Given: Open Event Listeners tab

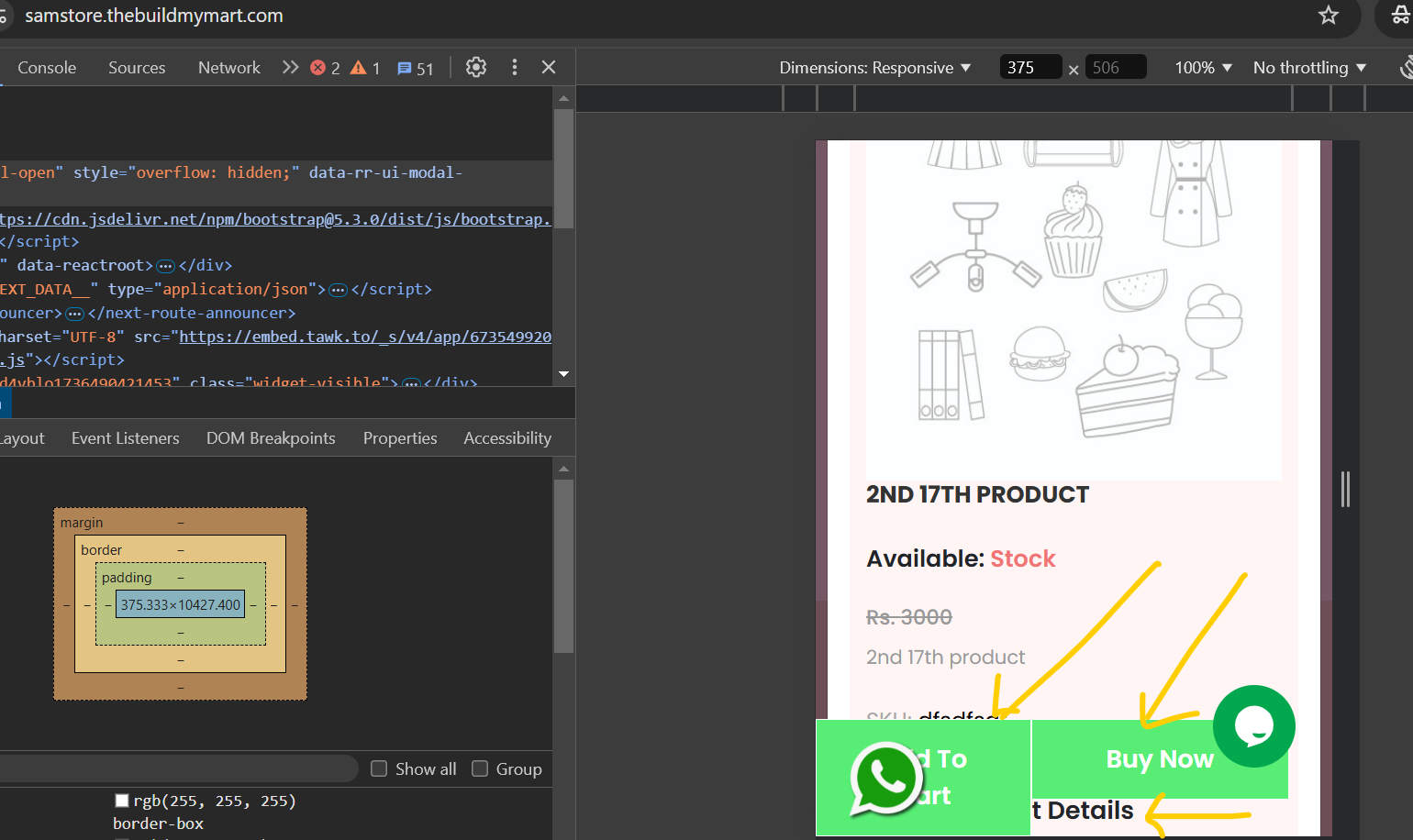Looking at the screenshot, I should [x=126, y=438].
